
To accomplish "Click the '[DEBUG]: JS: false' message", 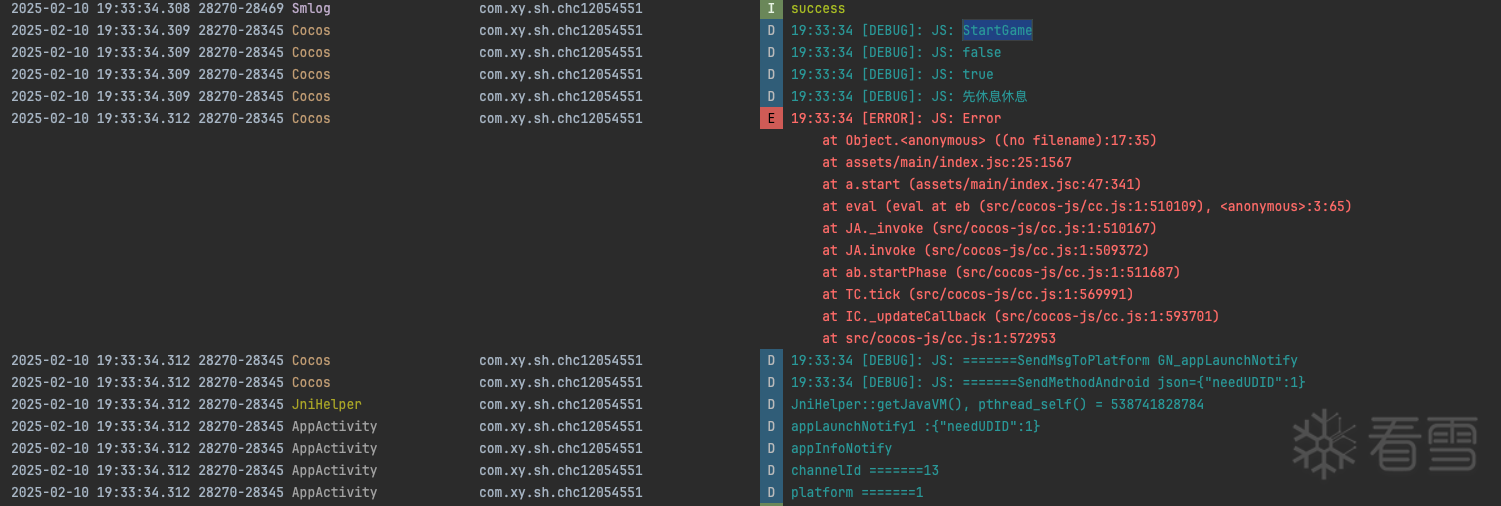I will 896,52.
